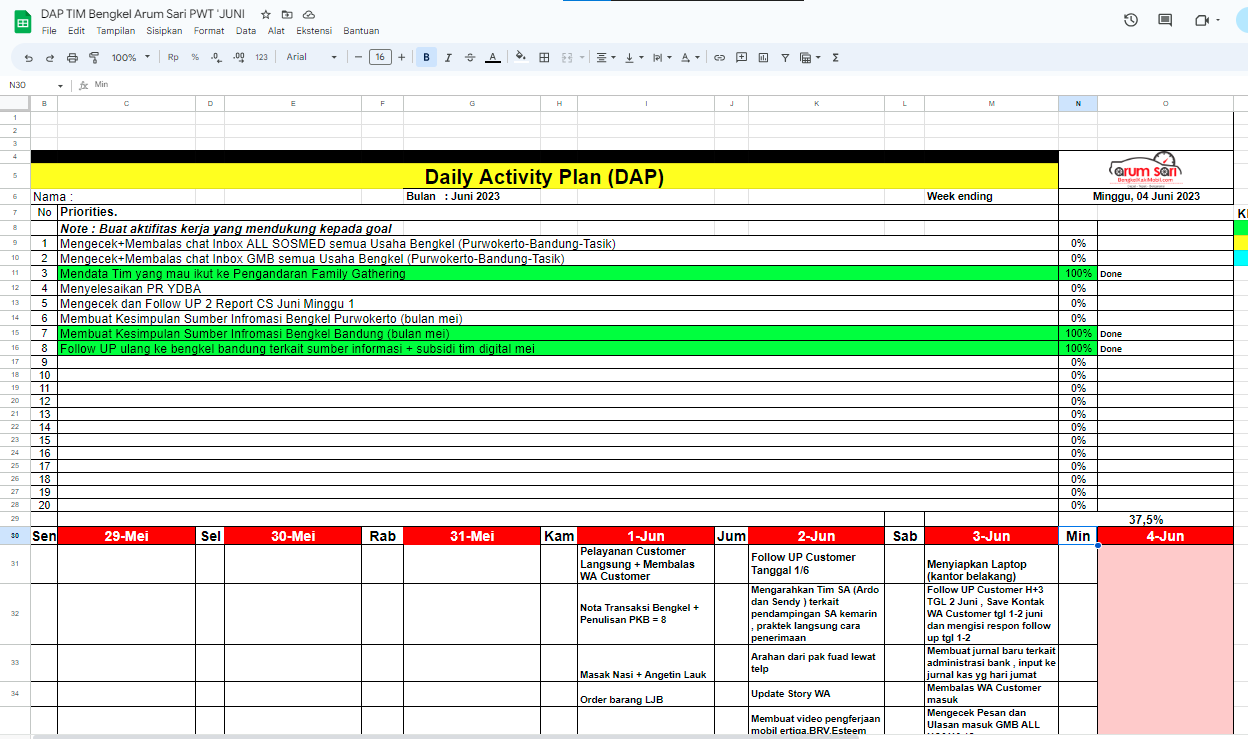Open the Edit menu
Viewport: 1248px width, 739px height.
coord(76,31)
